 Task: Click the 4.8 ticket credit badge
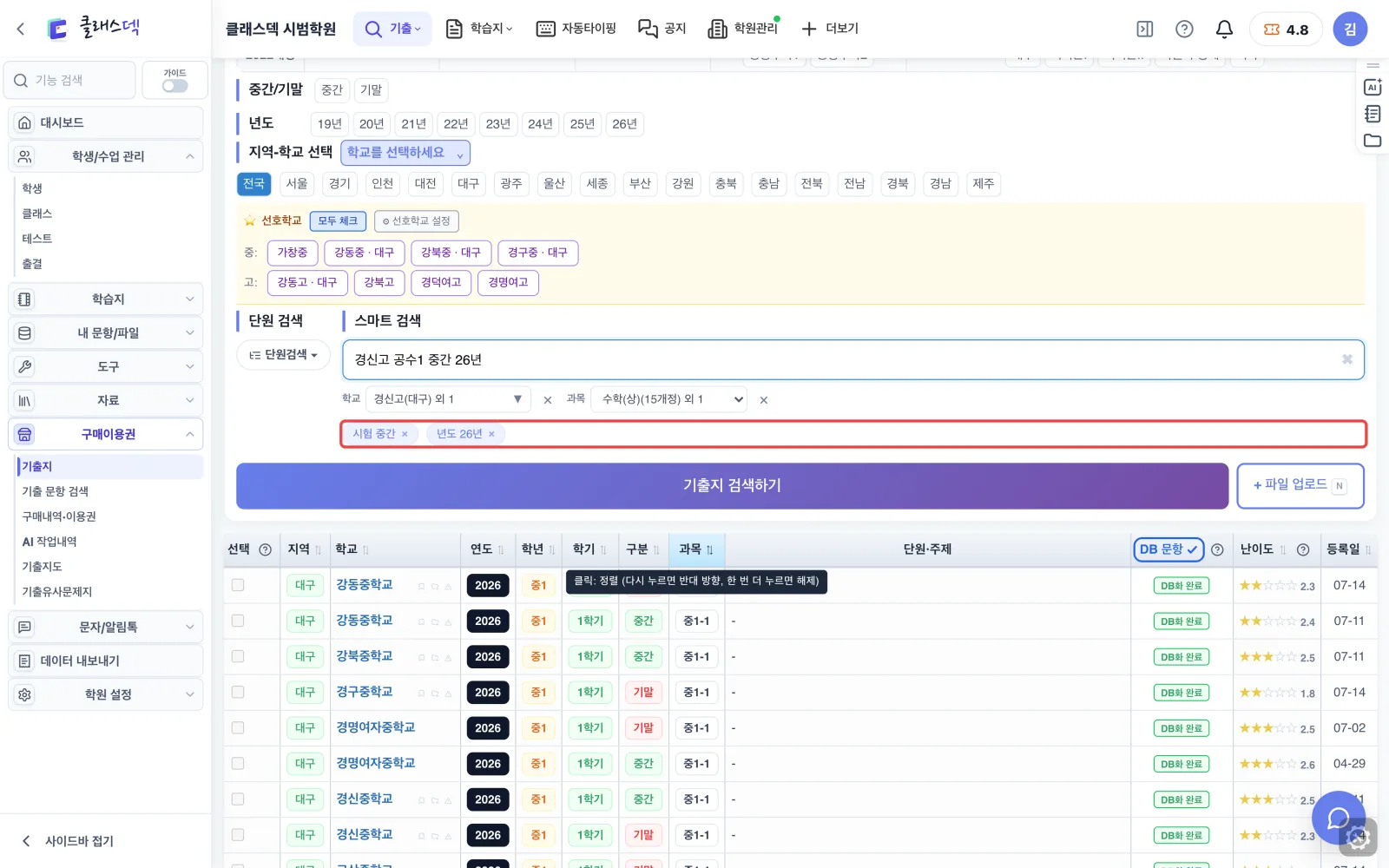click(1286, 30)
